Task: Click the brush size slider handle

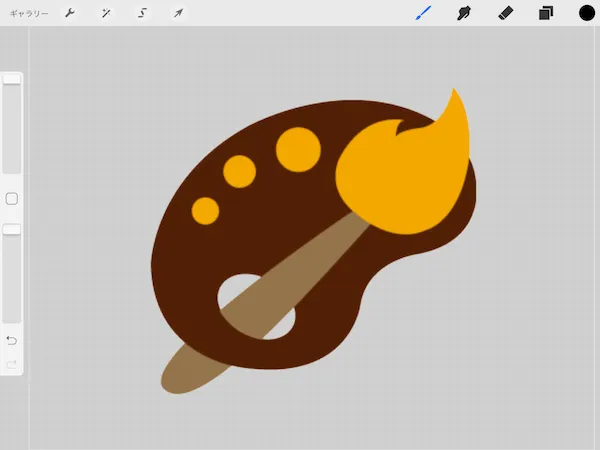Action: [x=12, y=79]
